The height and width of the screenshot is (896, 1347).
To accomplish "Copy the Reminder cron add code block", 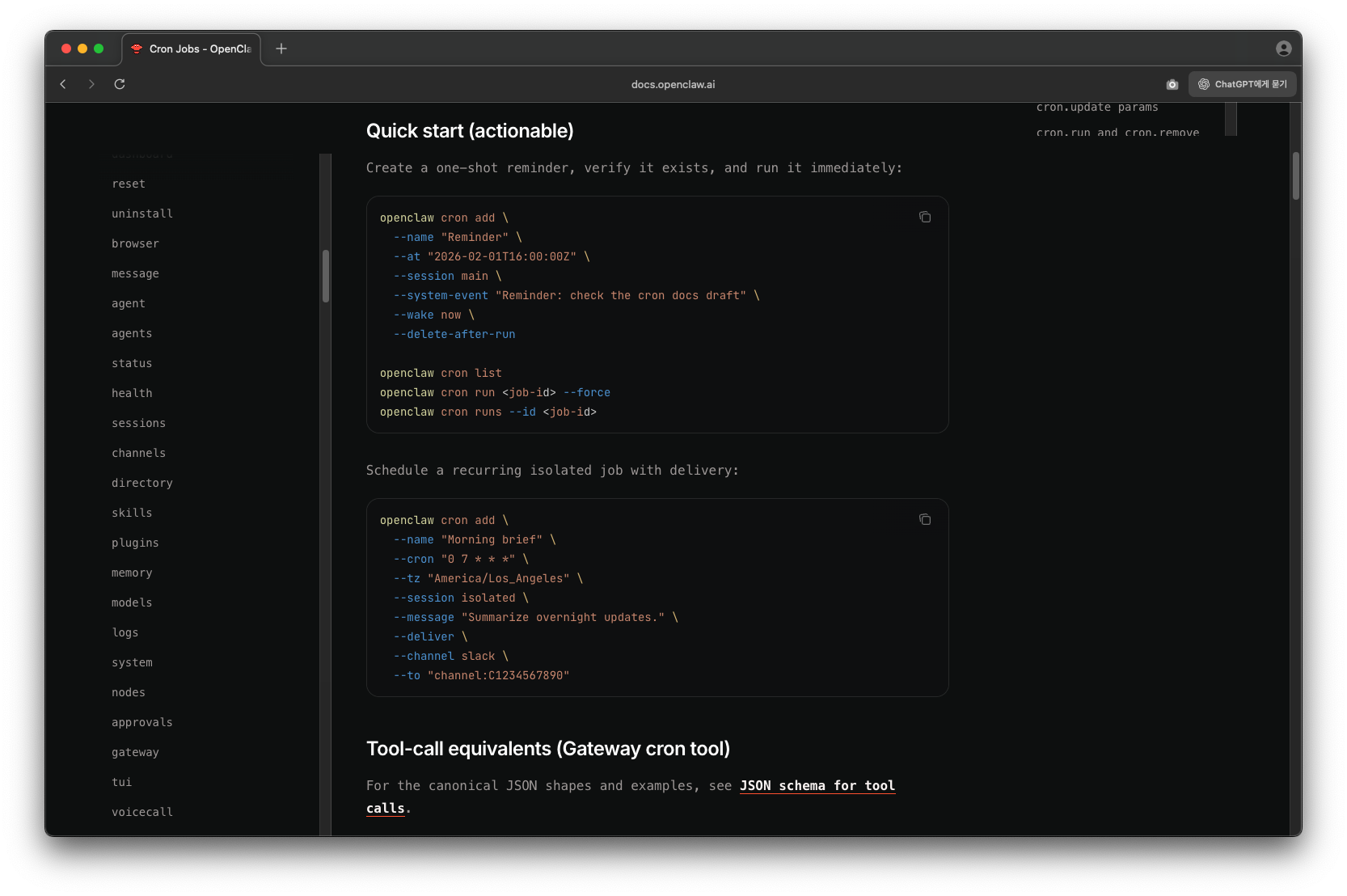I will [925, 217].
